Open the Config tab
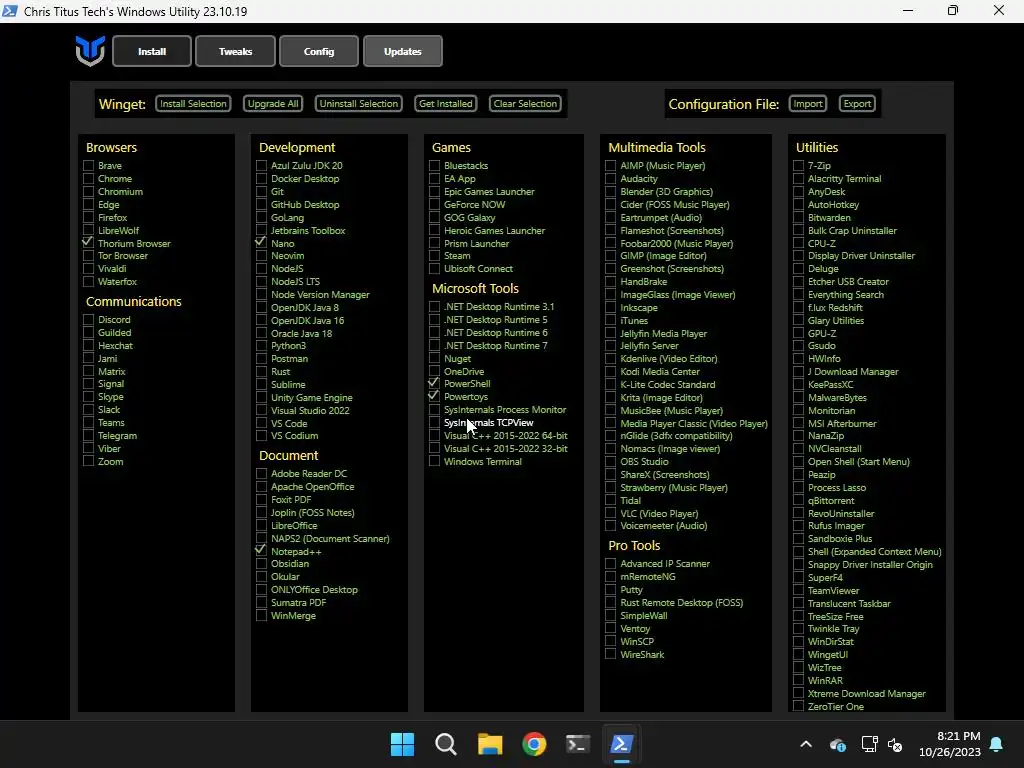This screenshot has width=1024, height=768. (x=319, y=51)
